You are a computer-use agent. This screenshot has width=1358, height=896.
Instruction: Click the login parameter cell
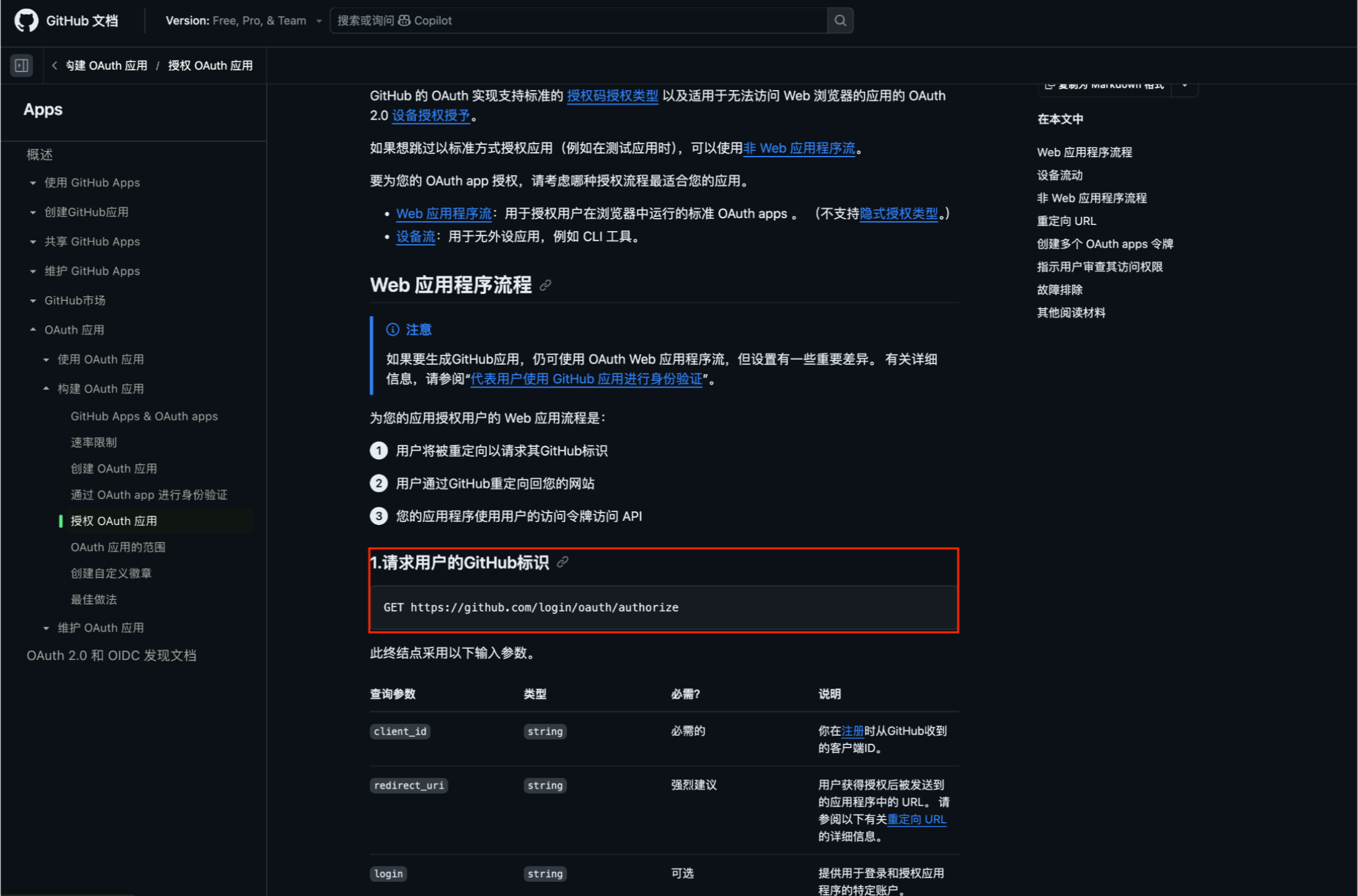tap(388, 874)
